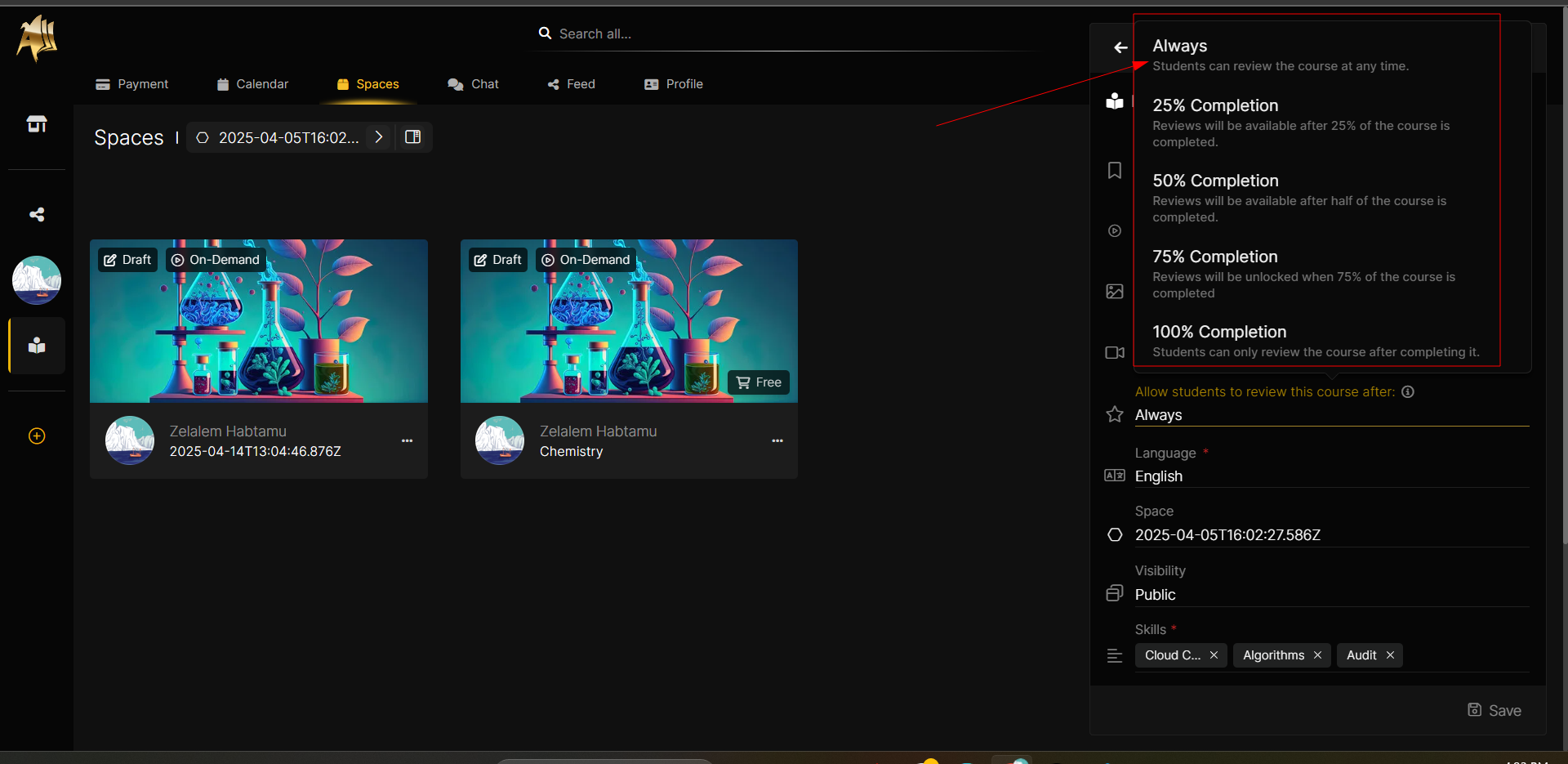1568x764 pixels.
Task: Click the add plus circle in sidebar
Action: (37, 436)
